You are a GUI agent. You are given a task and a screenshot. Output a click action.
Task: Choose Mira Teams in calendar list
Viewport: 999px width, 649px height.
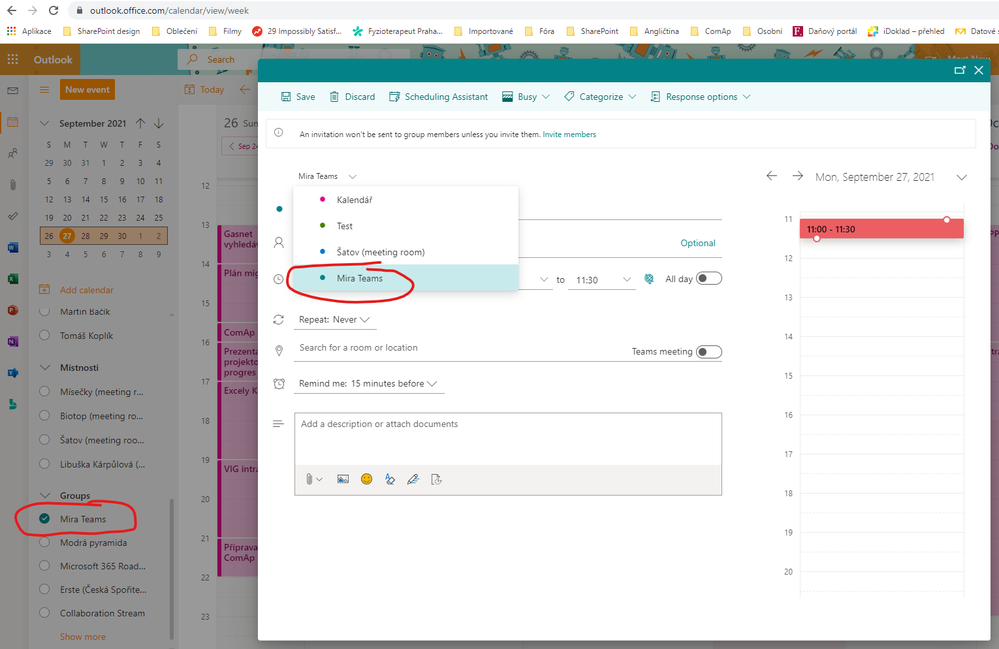coord(406,278)
